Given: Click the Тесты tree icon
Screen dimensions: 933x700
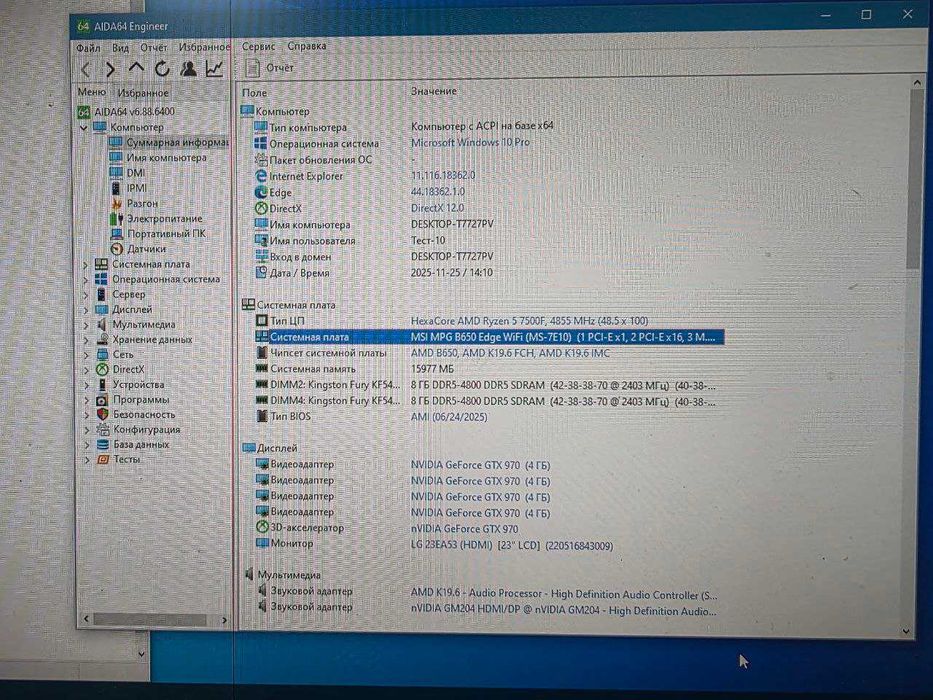Looking at the screenshot, I should [102, 460].
